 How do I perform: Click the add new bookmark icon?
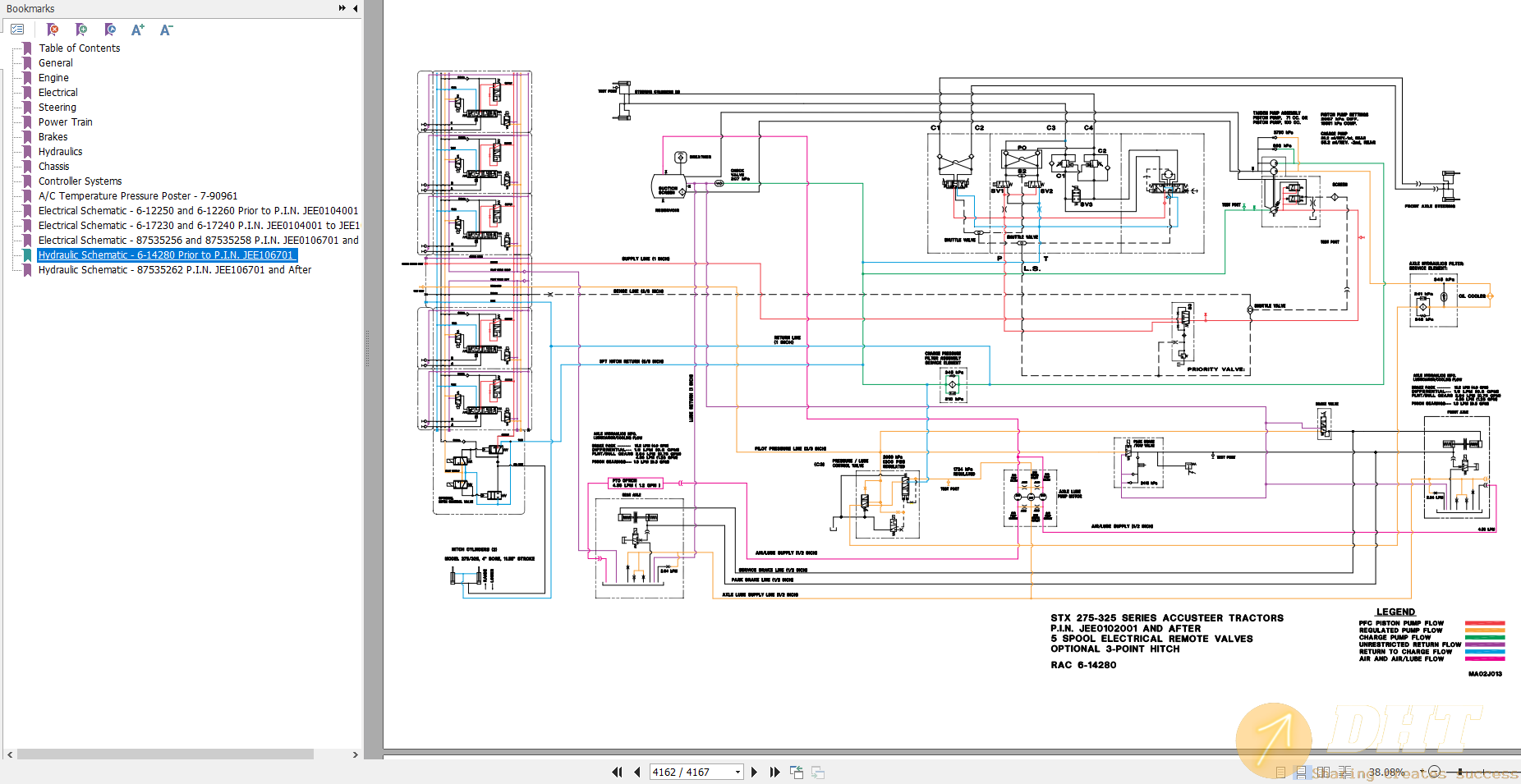[80, 29]
